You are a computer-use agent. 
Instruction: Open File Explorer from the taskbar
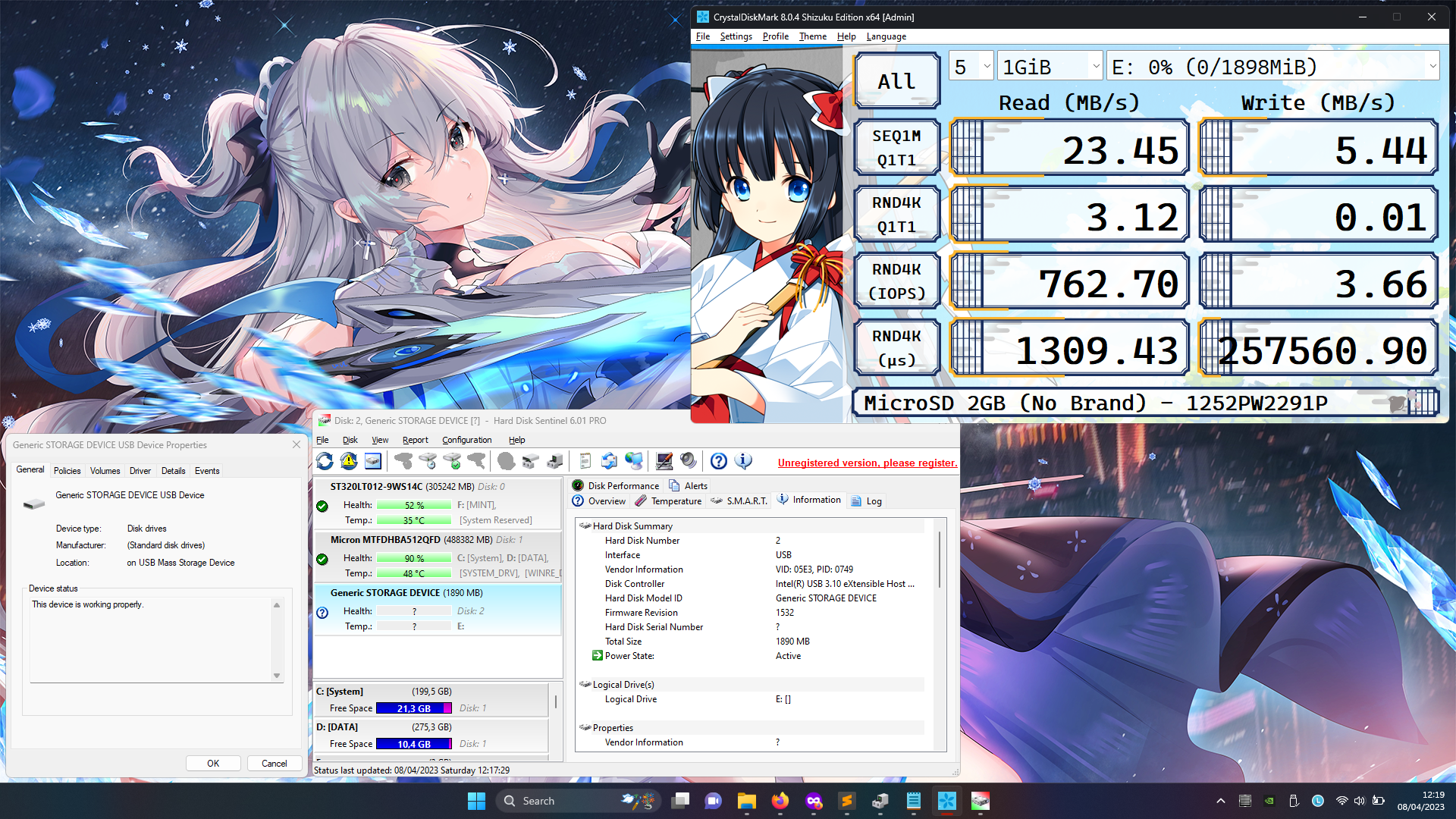[x=746, y=801]
